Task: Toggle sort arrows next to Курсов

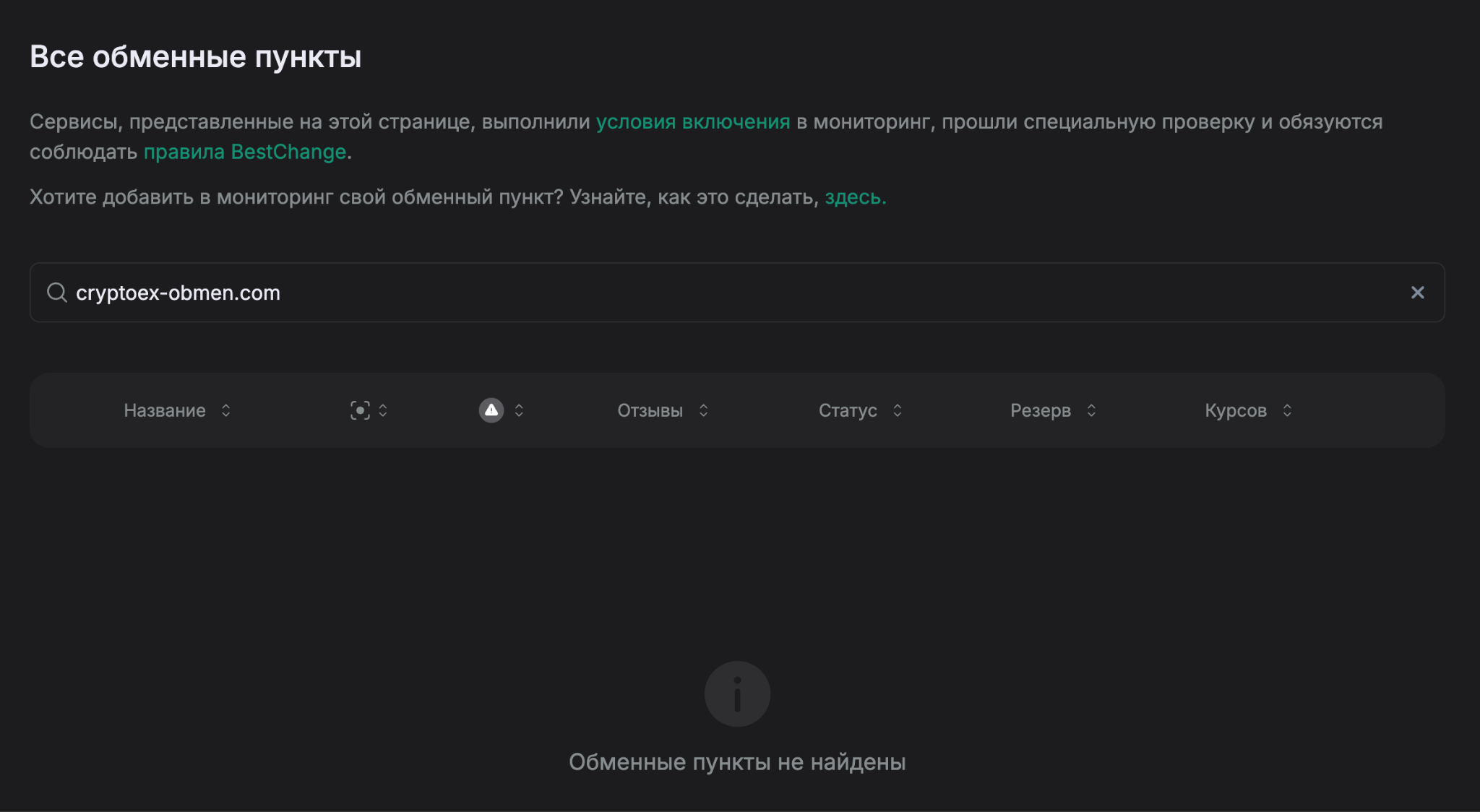Action: click(1287, 410)
